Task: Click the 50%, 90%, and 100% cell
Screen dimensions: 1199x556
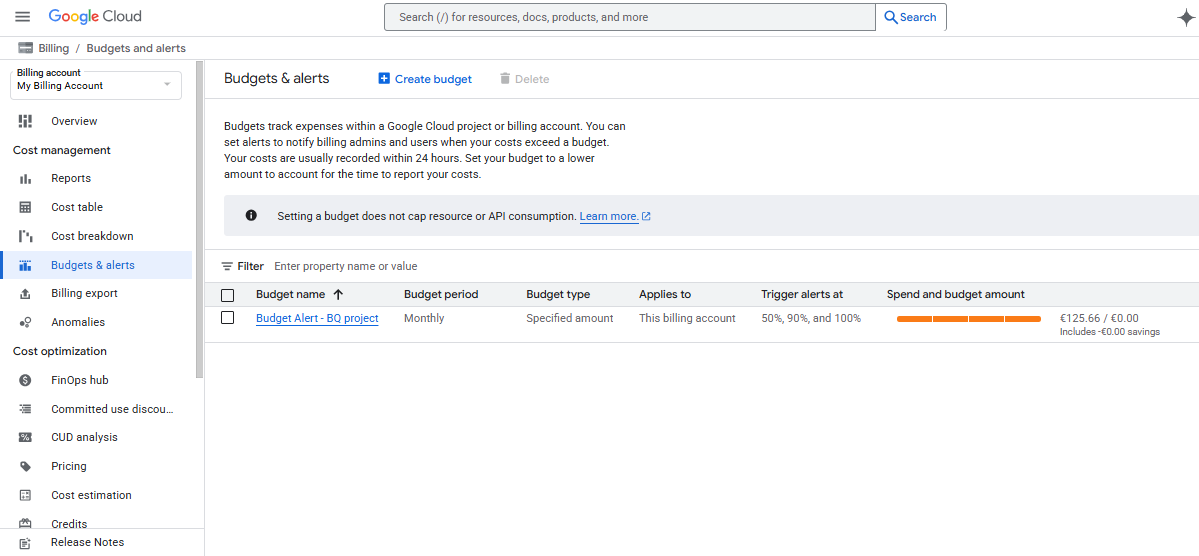Action: [x=811, y=318]
